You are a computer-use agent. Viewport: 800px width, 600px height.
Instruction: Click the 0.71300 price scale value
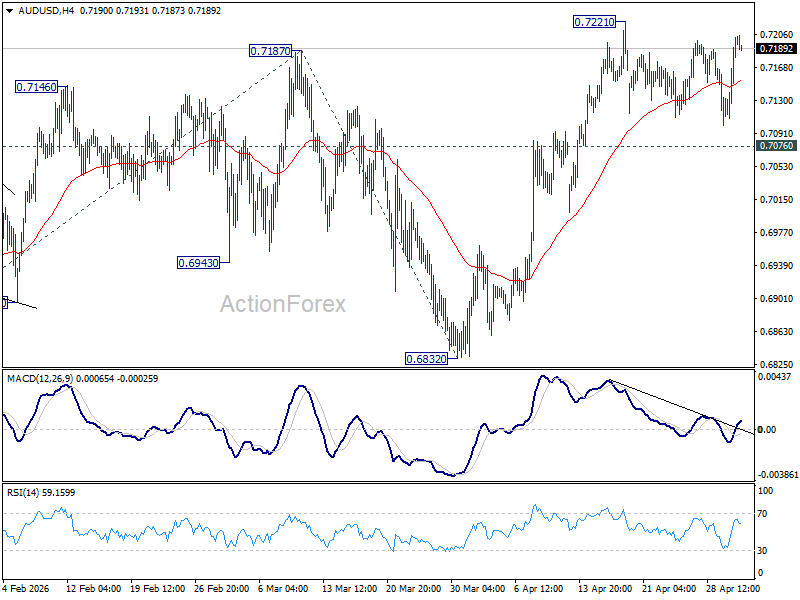[777, 101]
